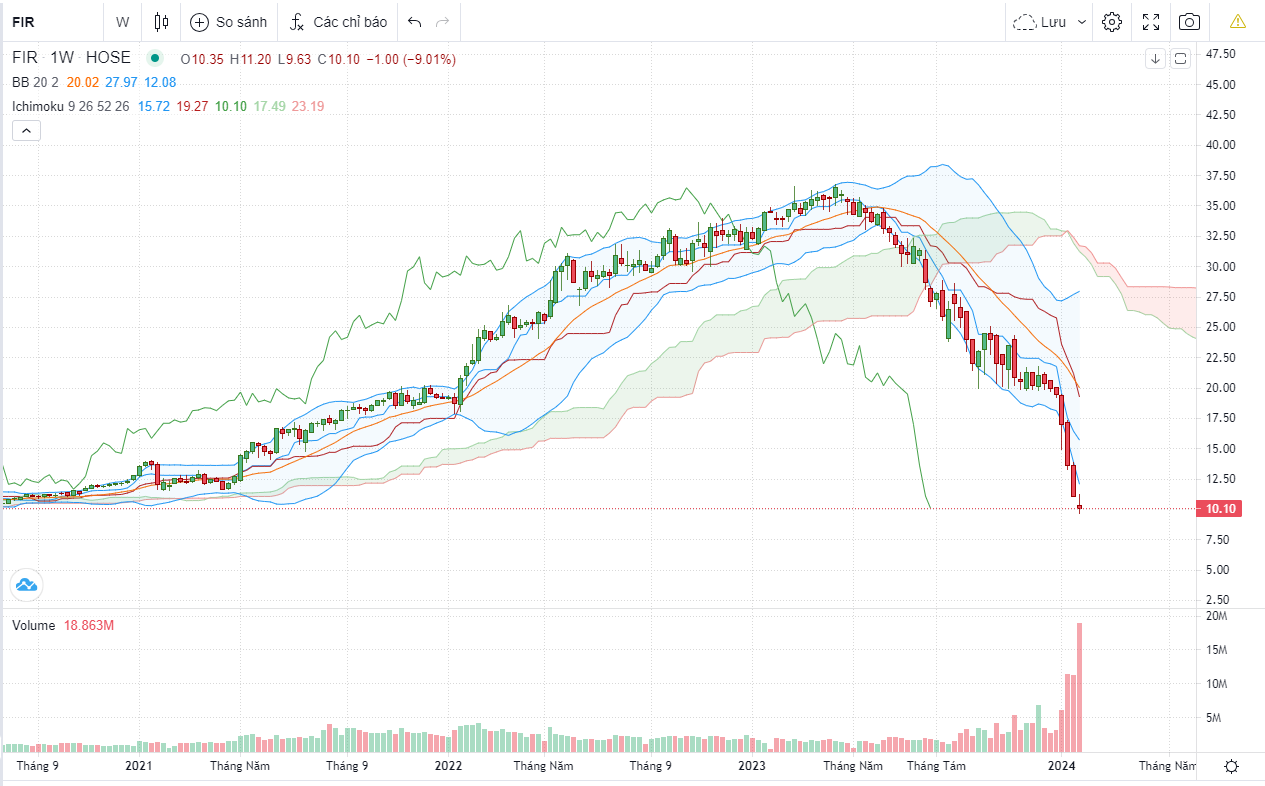The width and height of the screenshot is (1265, 786).
Task: Collapse the indicator legend with the chevron
Action: point(26,130)
